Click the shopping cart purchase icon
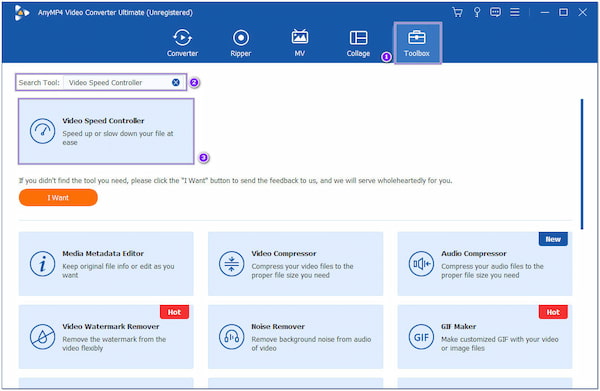 point(457,12)
